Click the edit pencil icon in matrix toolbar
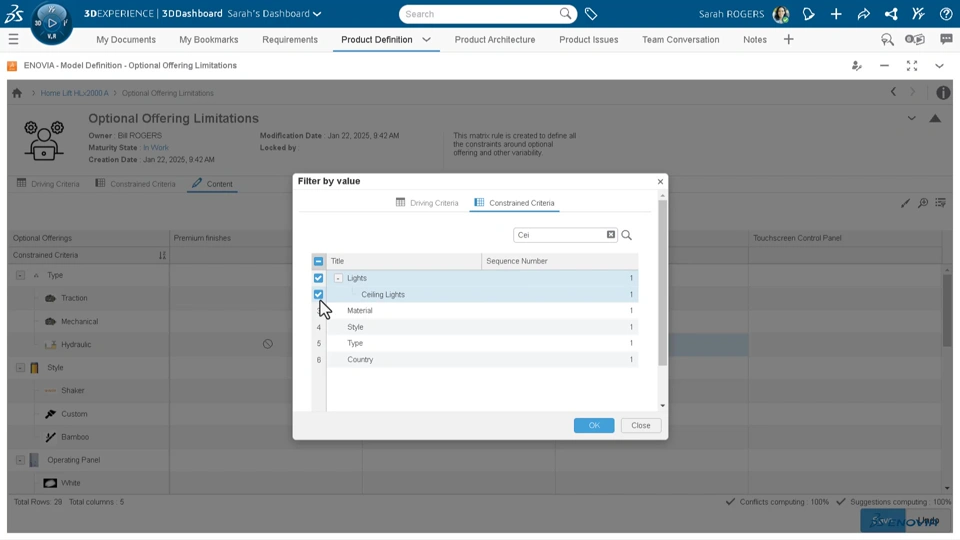Image resolution: width=960 pixels, height=540 pixels. [x=905, y=203]
